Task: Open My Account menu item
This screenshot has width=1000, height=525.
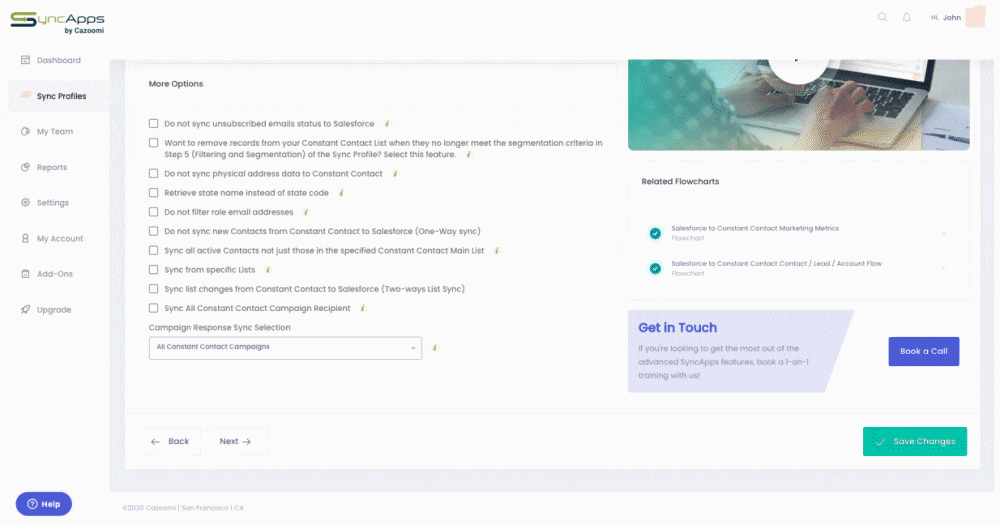Action: tap(59, 239)
